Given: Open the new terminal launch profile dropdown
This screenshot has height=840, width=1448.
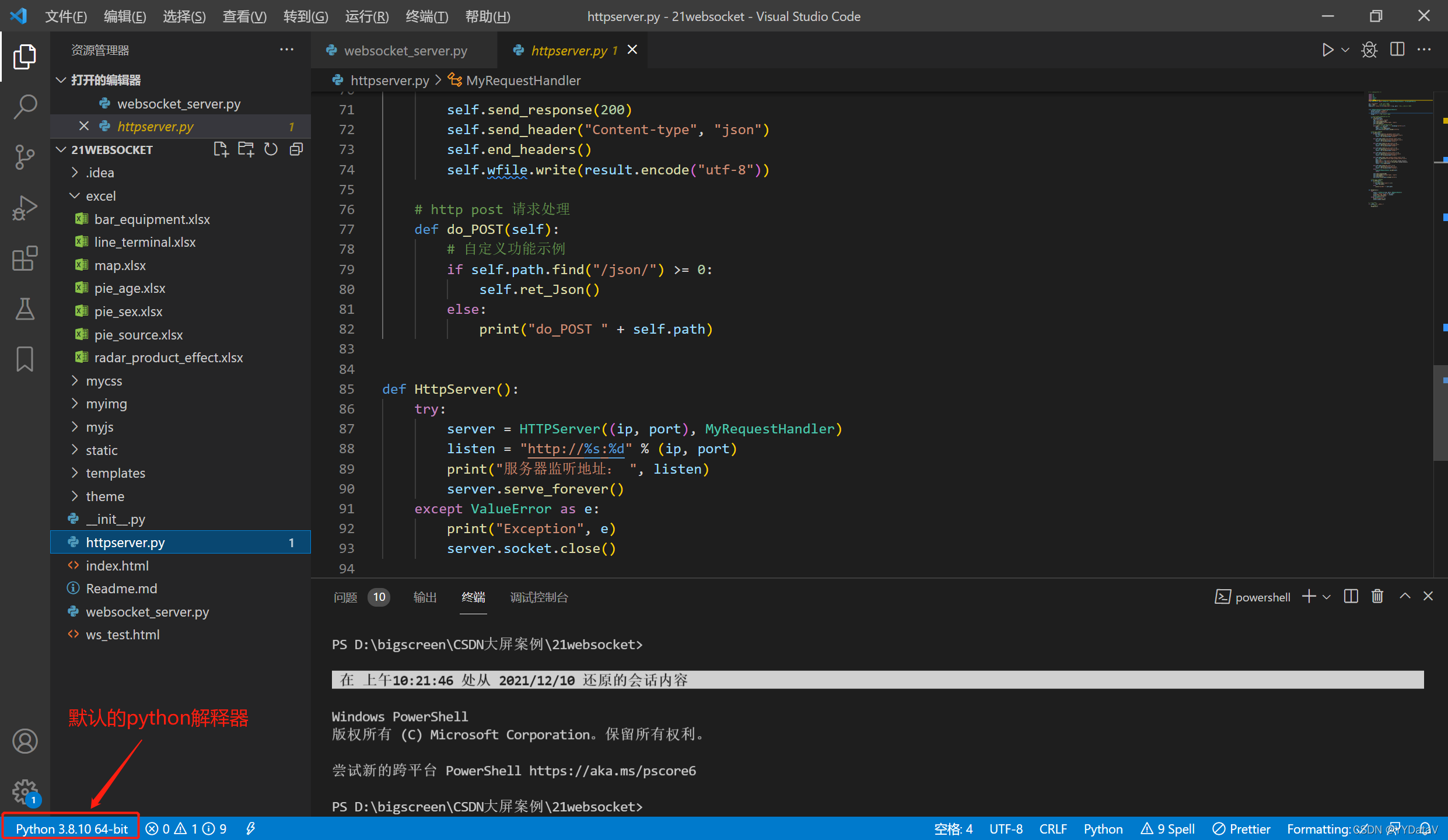Looking at the screenshot, I should pyautogui.click(x=1327, y=597).
